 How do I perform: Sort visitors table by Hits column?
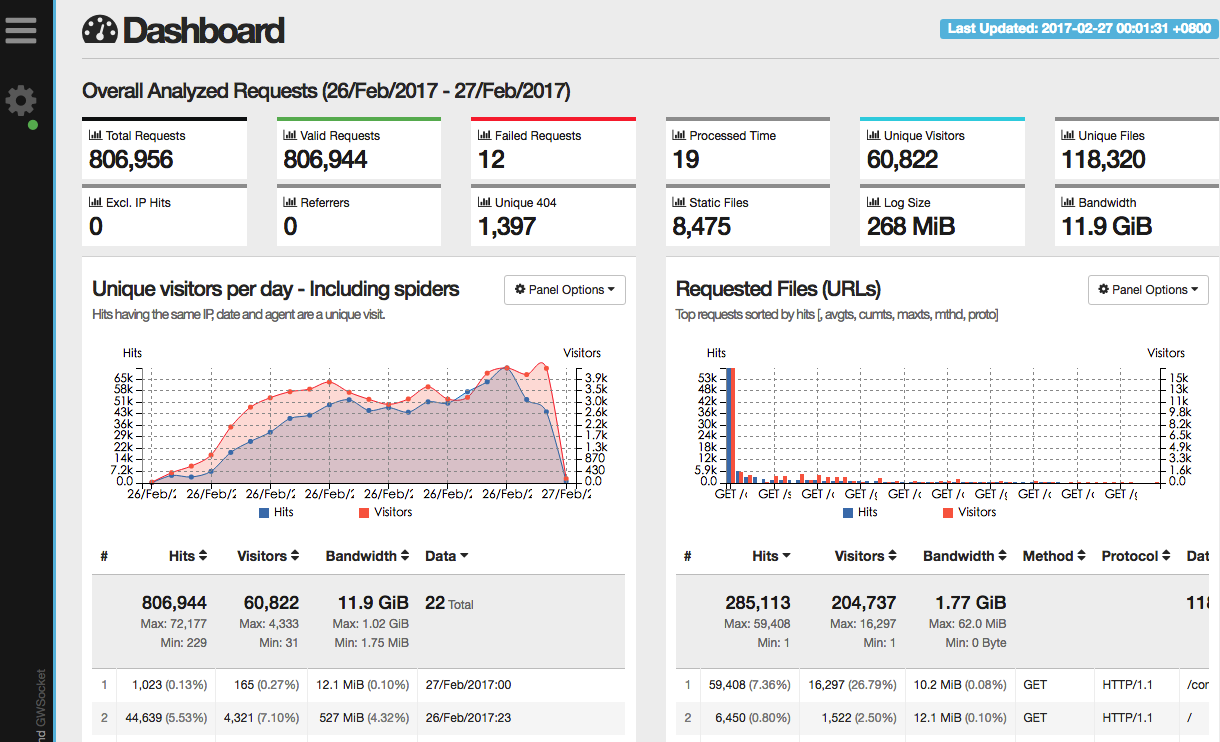pos(188,556)
